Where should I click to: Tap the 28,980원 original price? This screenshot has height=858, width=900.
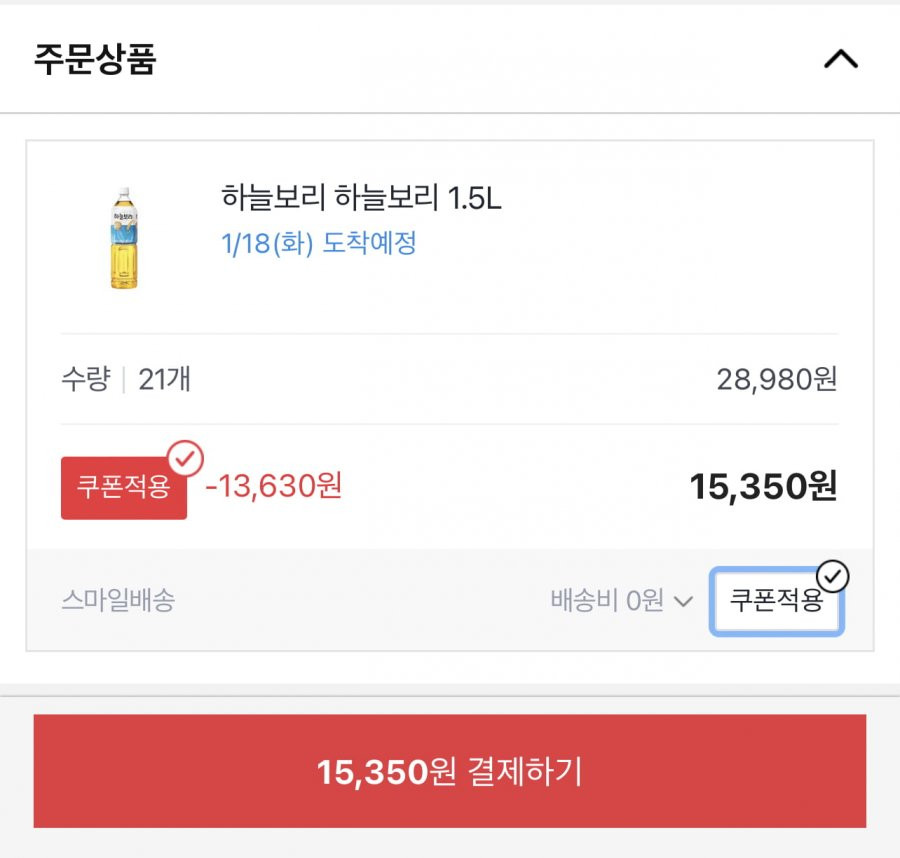point(777,379)
